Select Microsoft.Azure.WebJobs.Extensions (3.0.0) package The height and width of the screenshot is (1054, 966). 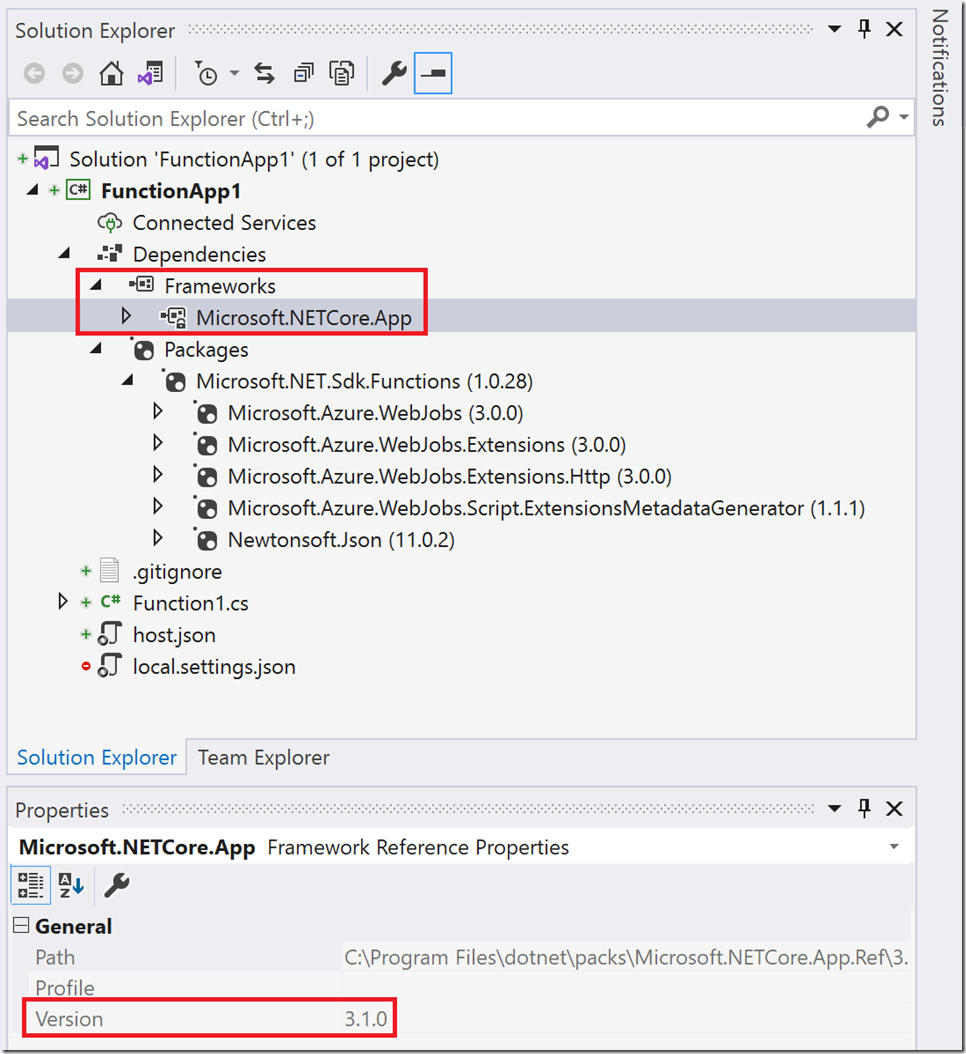click(x=427, y=445)
